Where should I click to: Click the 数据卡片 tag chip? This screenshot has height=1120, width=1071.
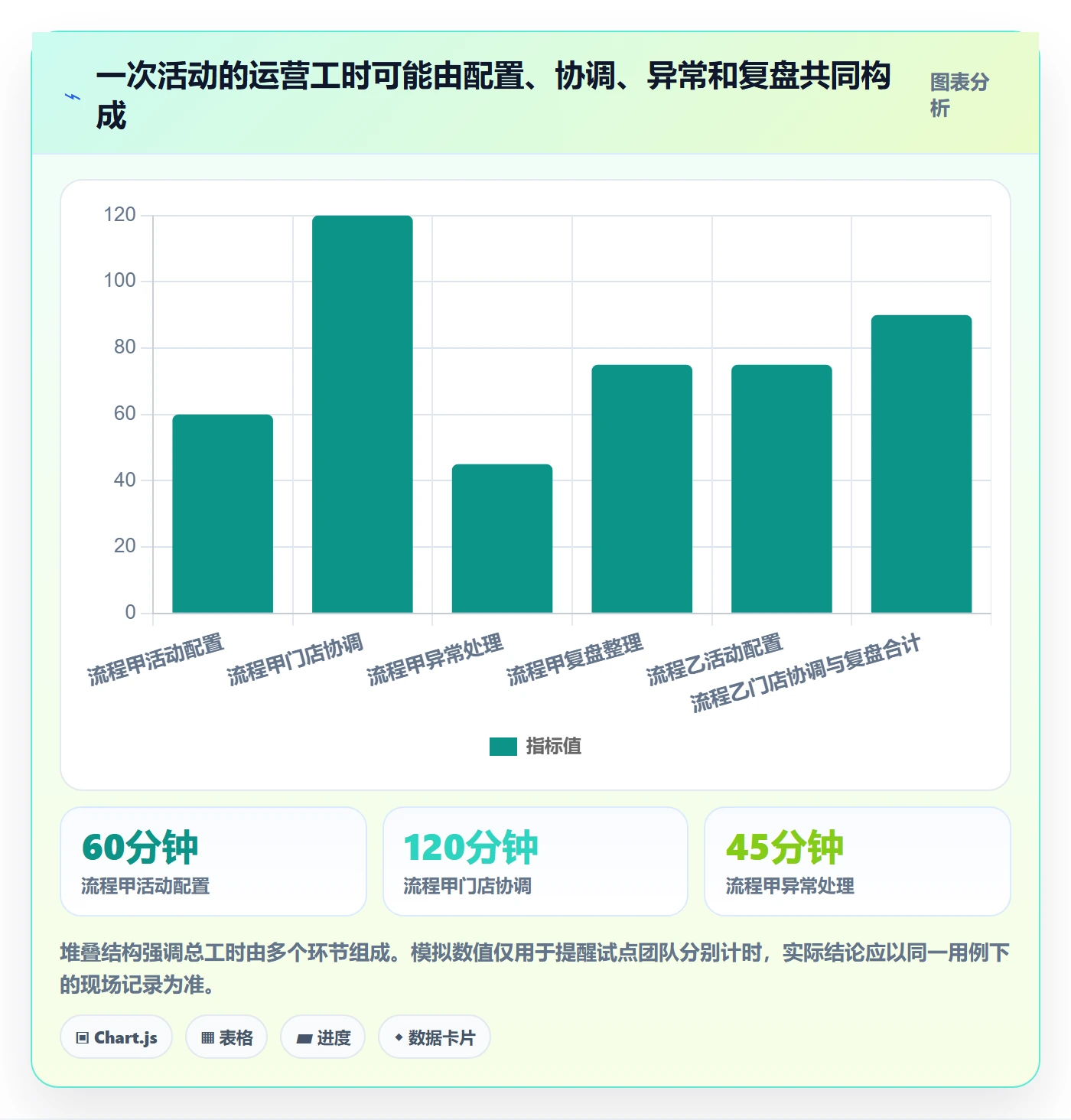tap(435, 1037)
